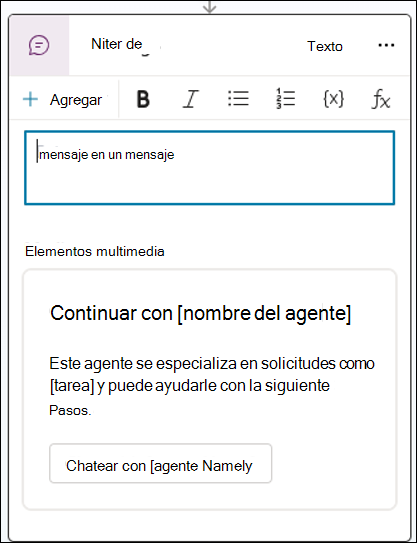Click the 'Elementos multimedia' label

(x=95, y=251)
